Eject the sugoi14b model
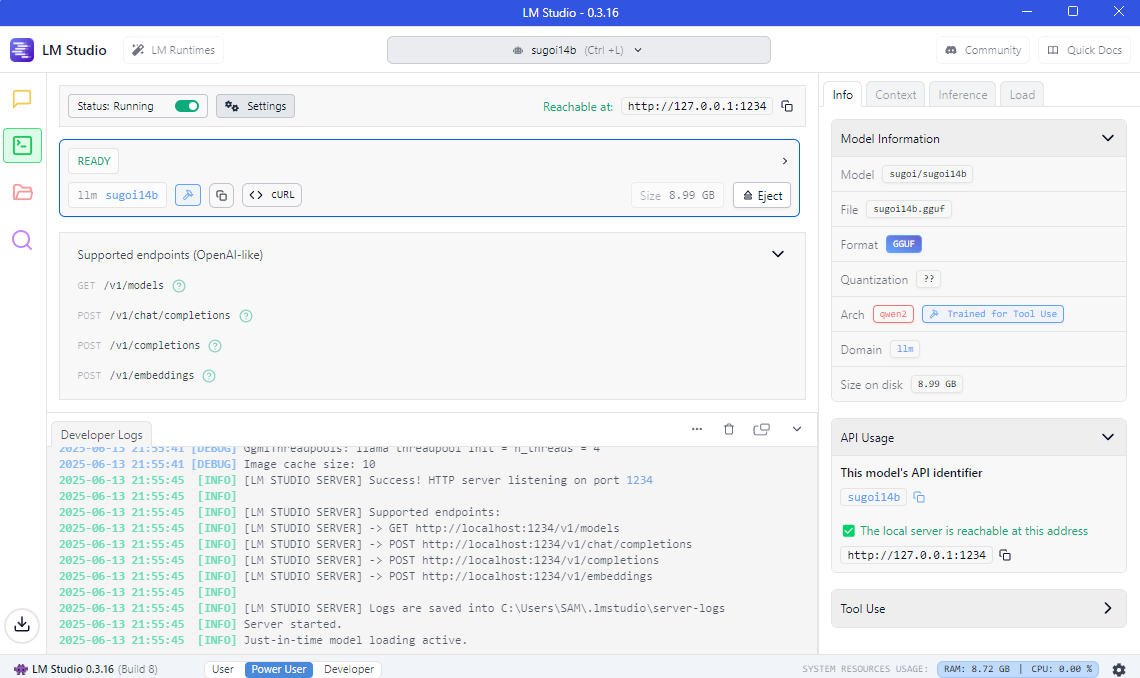The image size is (1140, 678). coord(762,195)
